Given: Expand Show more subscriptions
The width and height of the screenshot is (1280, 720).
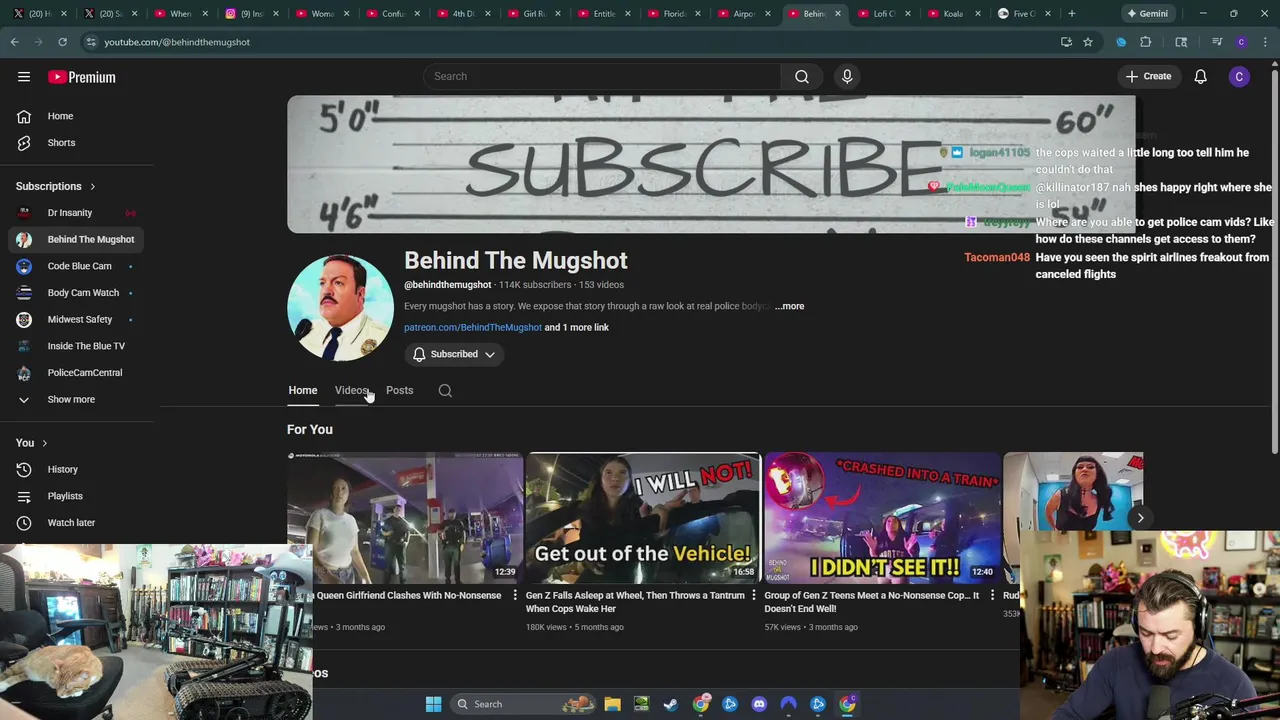Looking at the screenshot, I should point(76,400).
